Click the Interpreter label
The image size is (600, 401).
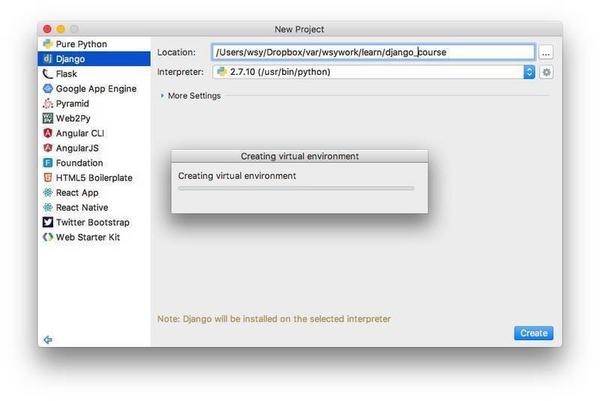pyautogui.click(x=180, y=72)
